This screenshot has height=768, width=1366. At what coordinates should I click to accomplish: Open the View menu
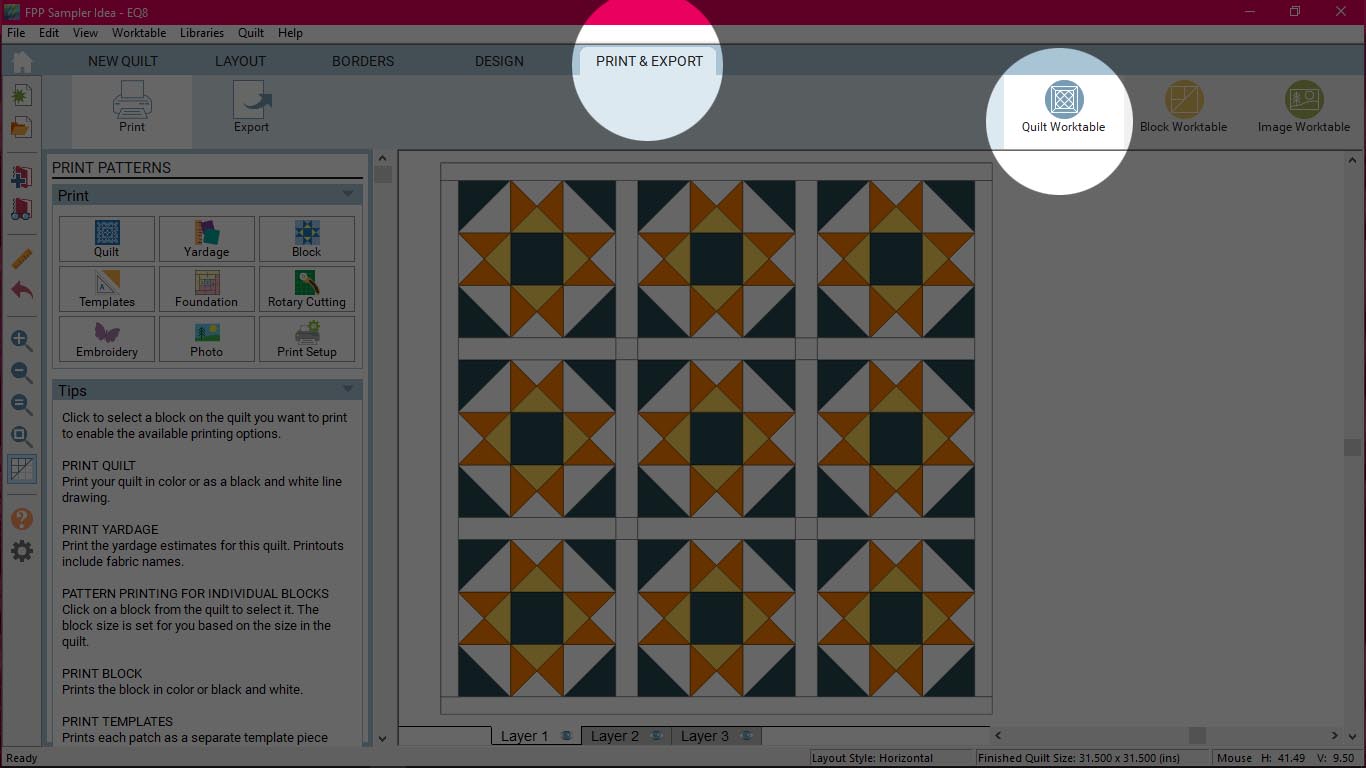coord(85,33)
